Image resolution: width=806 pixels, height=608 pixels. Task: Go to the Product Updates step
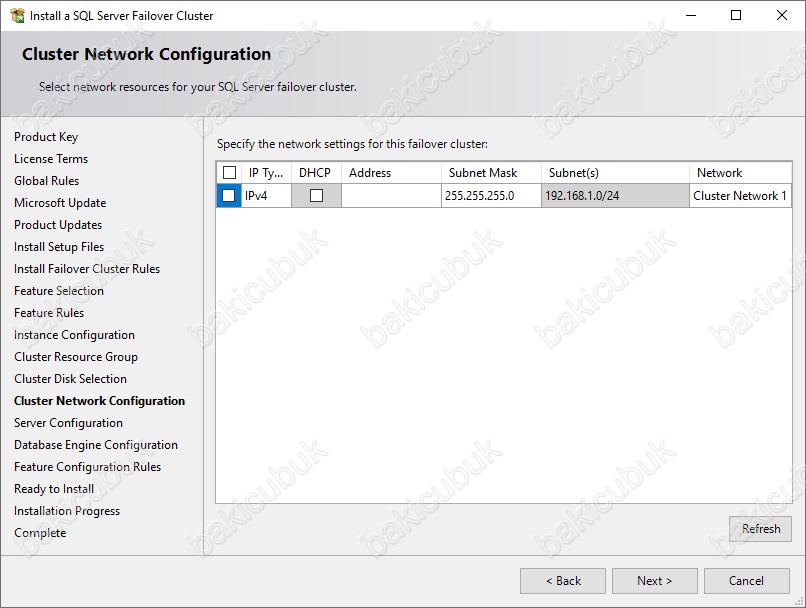click(58, 225)
